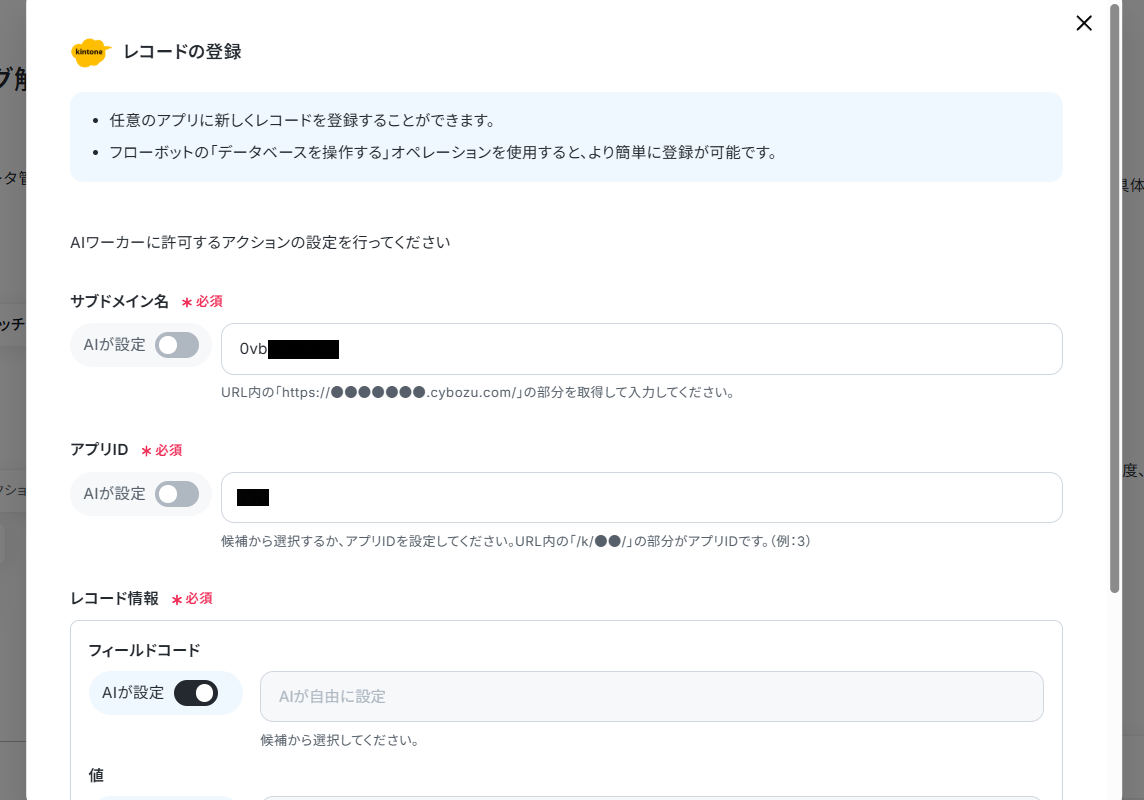The image size is (1144, 800).
Task: Click the フィールドコード heading
Action: point(144,650)
